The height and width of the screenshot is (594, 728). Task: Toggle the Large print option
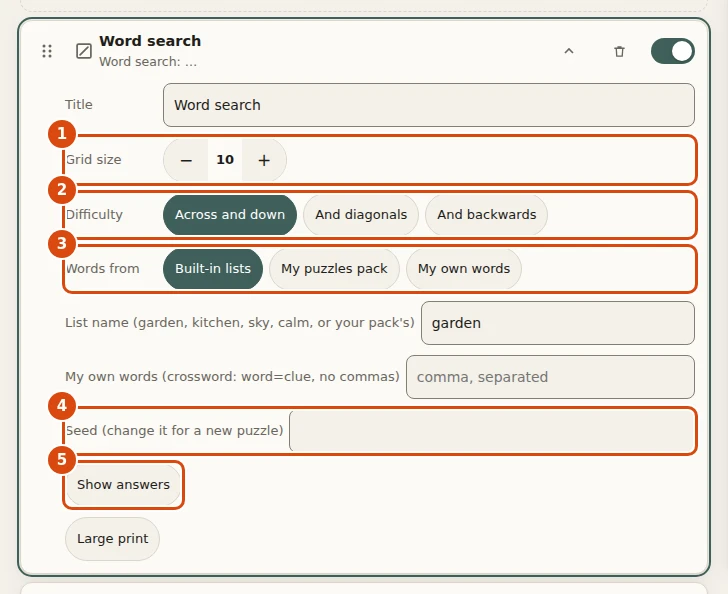[112, 539]
